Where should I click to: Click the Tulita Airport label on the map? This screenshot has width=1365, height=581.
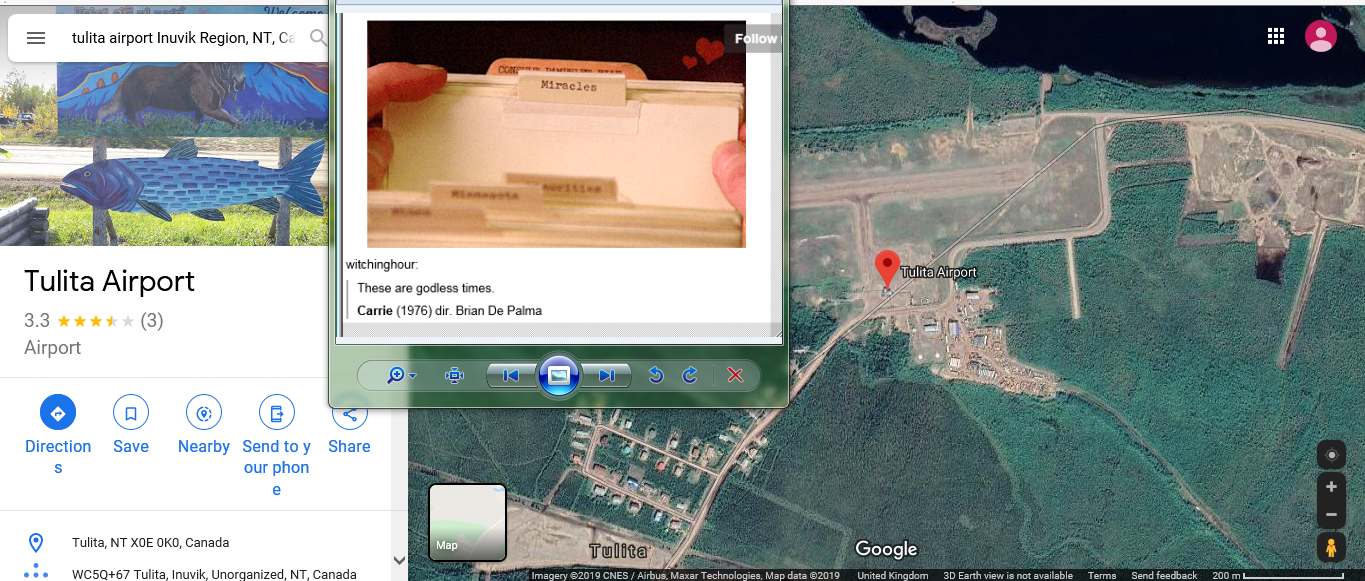pos(938,272)
